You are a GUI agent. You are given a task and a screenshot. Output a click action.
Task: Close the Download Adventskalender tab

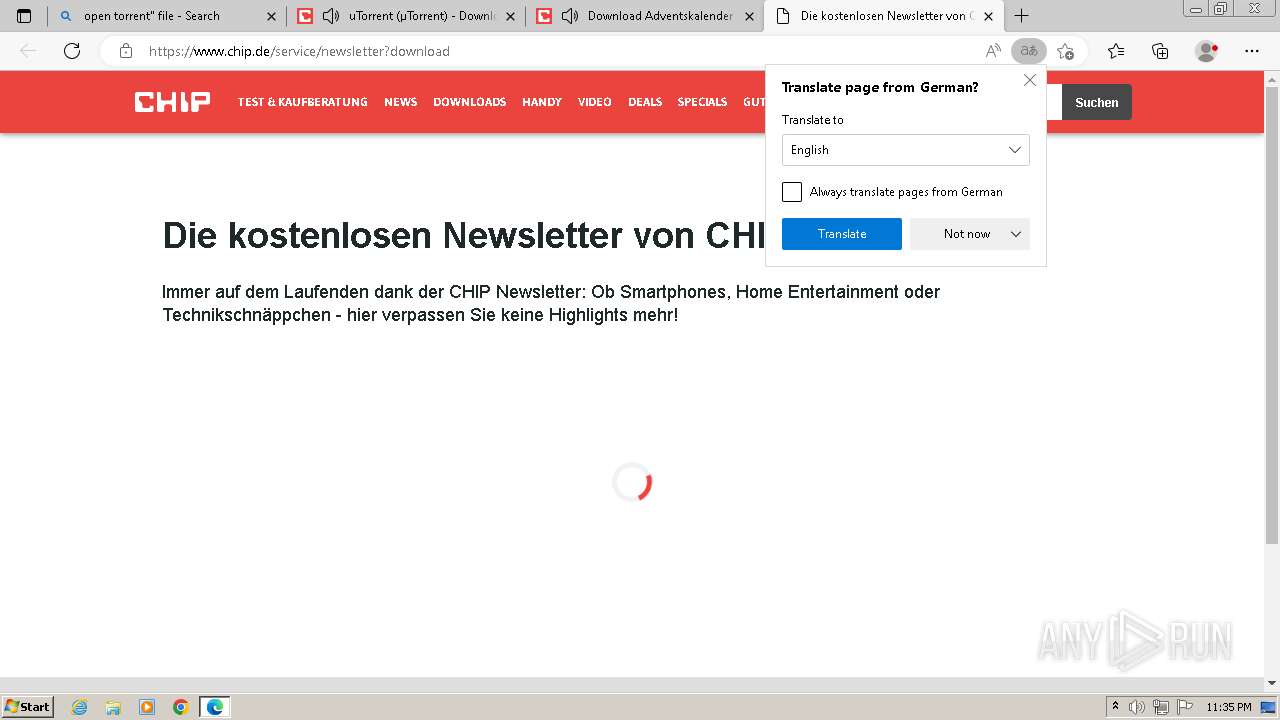pos(749,16)
